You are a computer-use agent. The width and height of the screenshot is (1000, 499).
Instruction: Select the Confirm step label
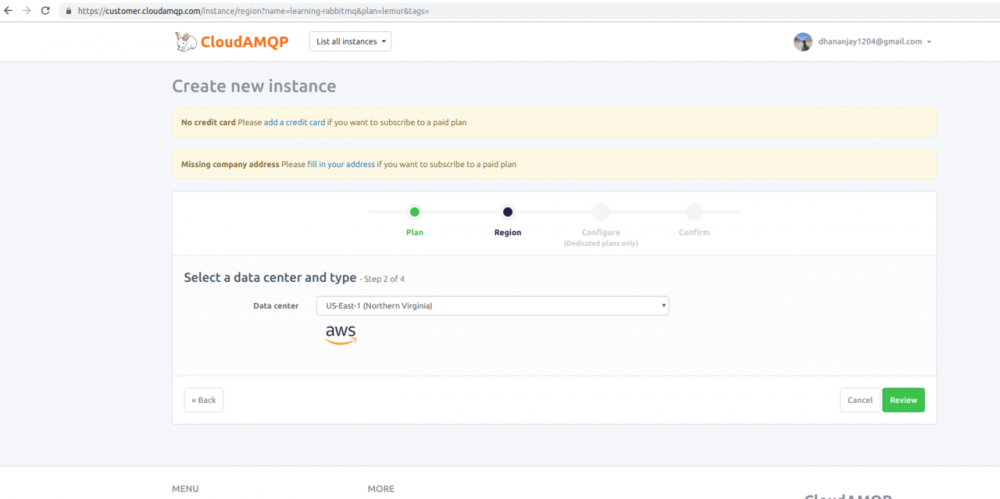(x=694, y=232)
